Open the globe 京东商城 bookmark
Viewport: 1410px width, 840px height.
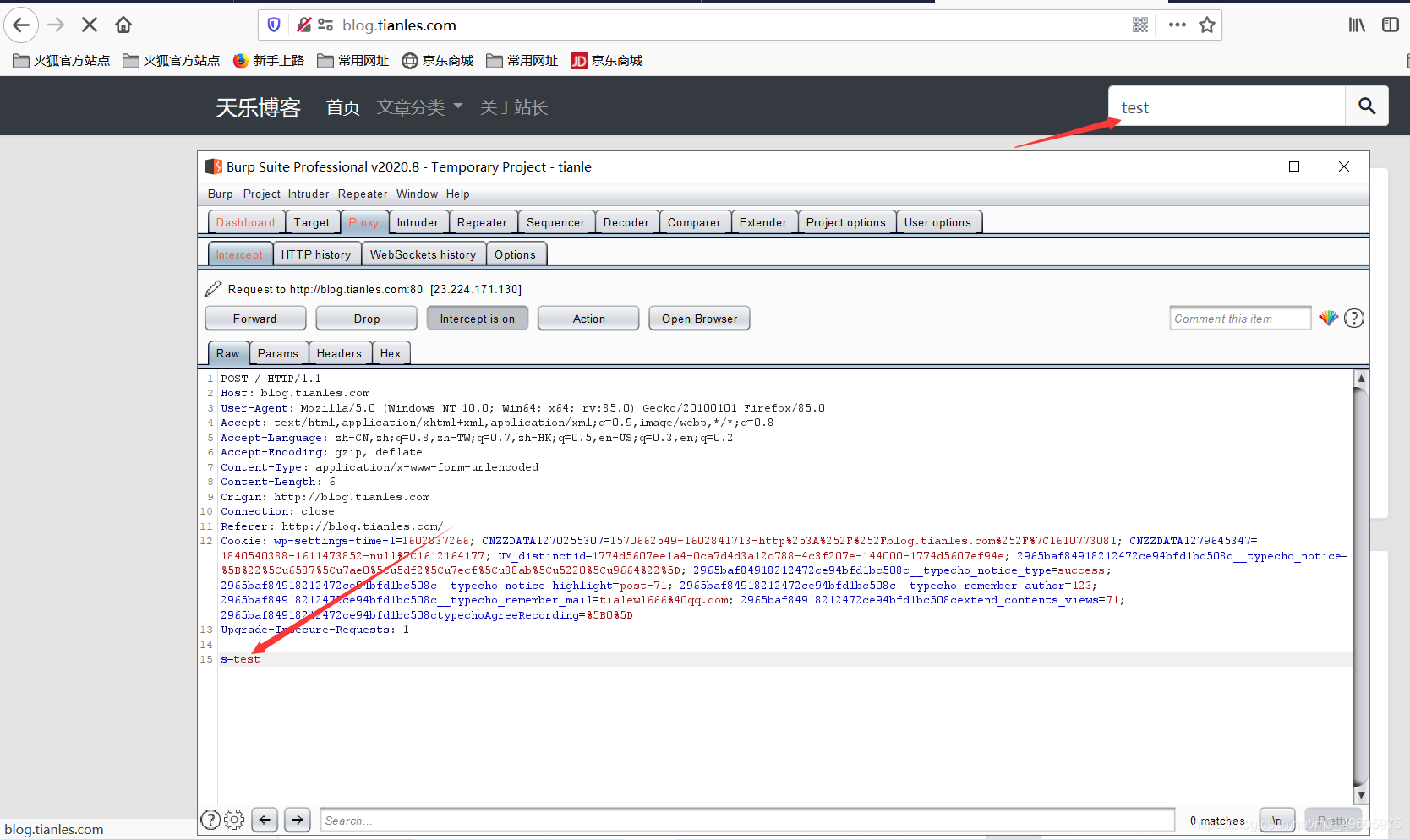pyautogui.click(x=438, y=61)
